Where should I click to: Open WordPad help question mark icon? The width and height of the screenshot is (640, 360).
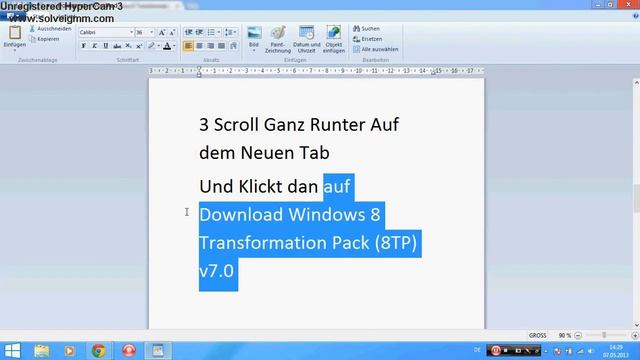pyautogui.click(x=636, y=16)
